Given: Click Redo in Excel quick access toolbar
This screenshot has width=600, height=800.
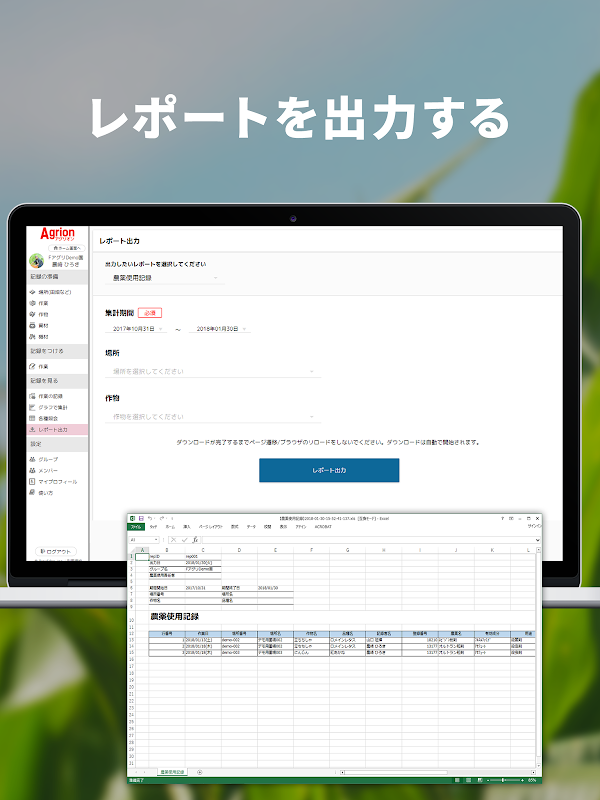Looking at the screenshot, I should pyautogui.click(x=162, y=518).
